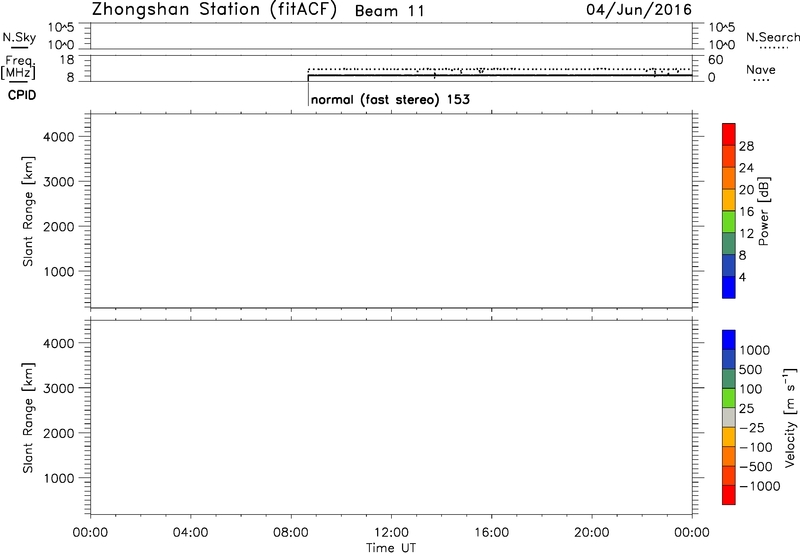800x554 pixels.
Task: Click the solid frequency line in Freq panel
Action: coord(500,75)
